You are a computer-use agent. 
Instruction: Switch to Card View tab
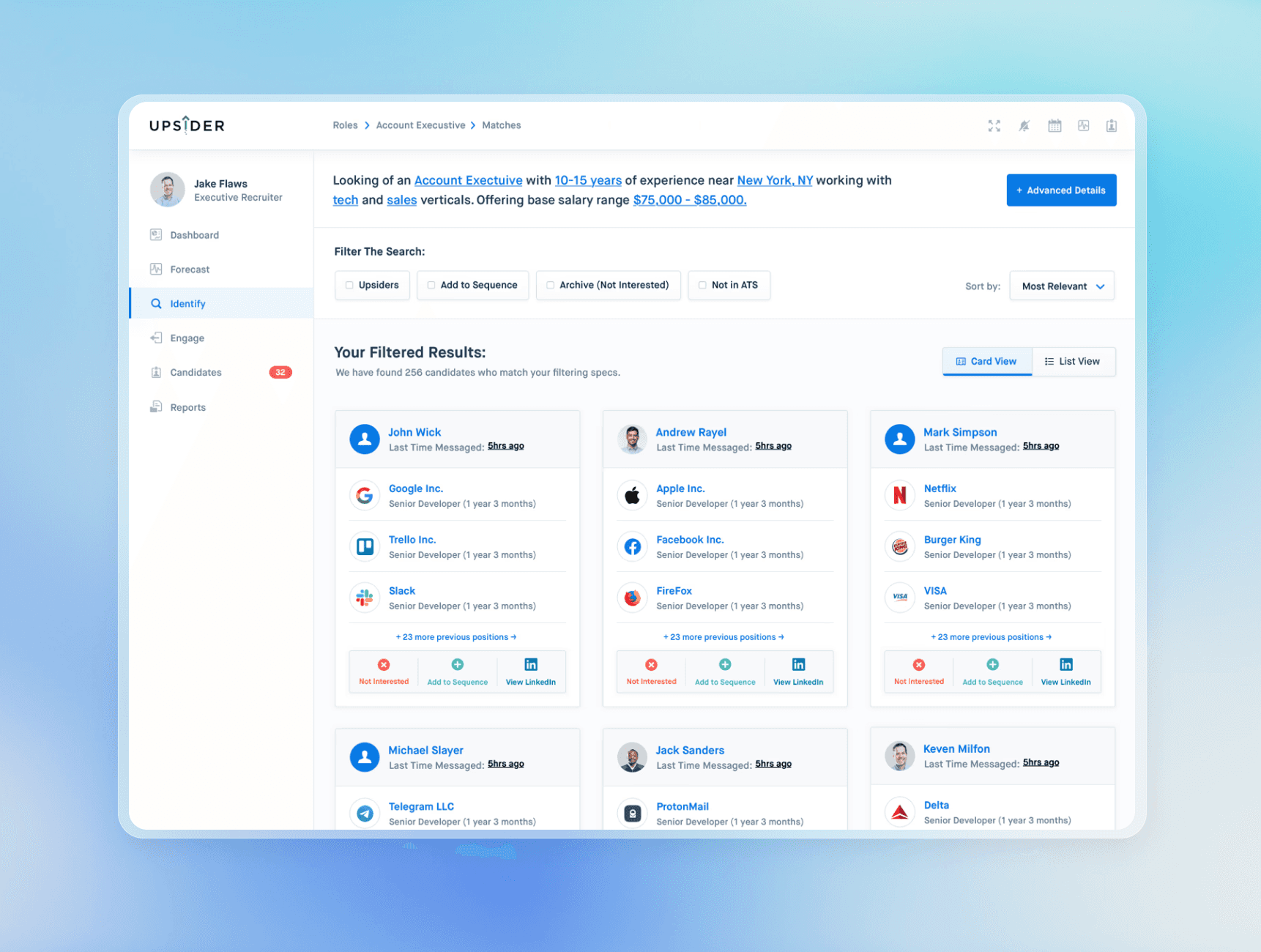[986, 362]
